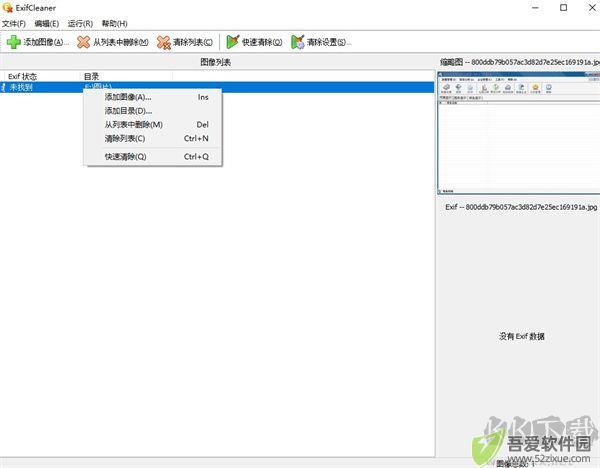
Task: Choose 添加图像(A)... in context menu
Action: 153,97
